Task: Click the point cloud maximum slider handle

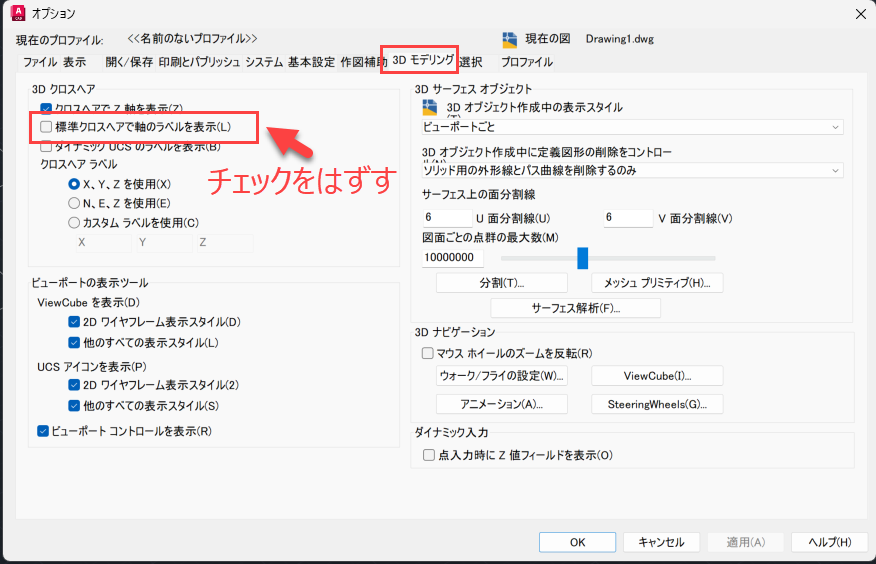Action: pos(583,258)
